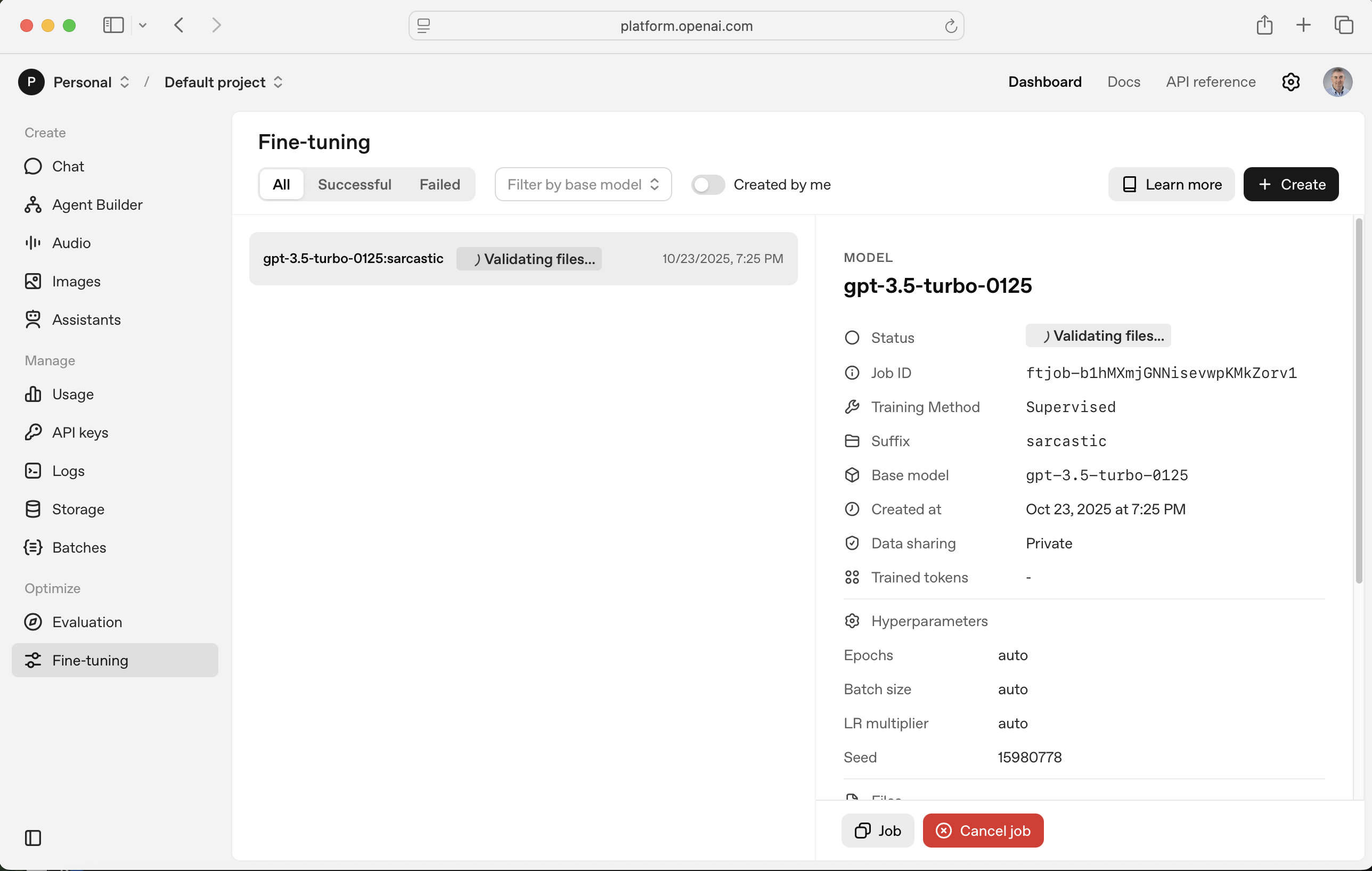Switch to the Successful tab

[354, 185]
